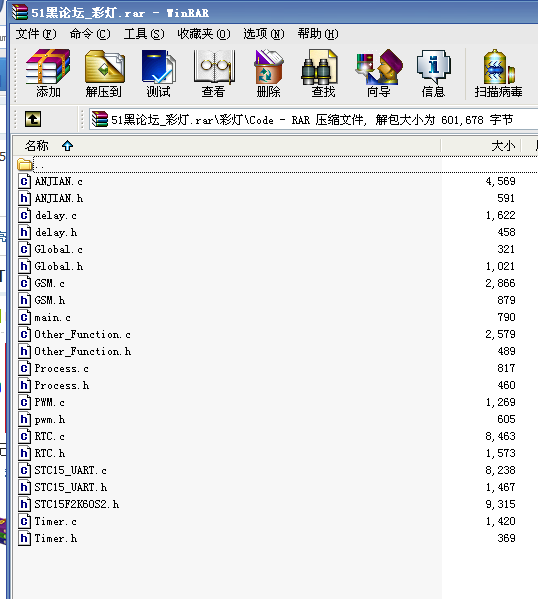The width and height of the screenshot is (538, 599).
Task: Select the file name delay.h
Action: coord(56,232)
